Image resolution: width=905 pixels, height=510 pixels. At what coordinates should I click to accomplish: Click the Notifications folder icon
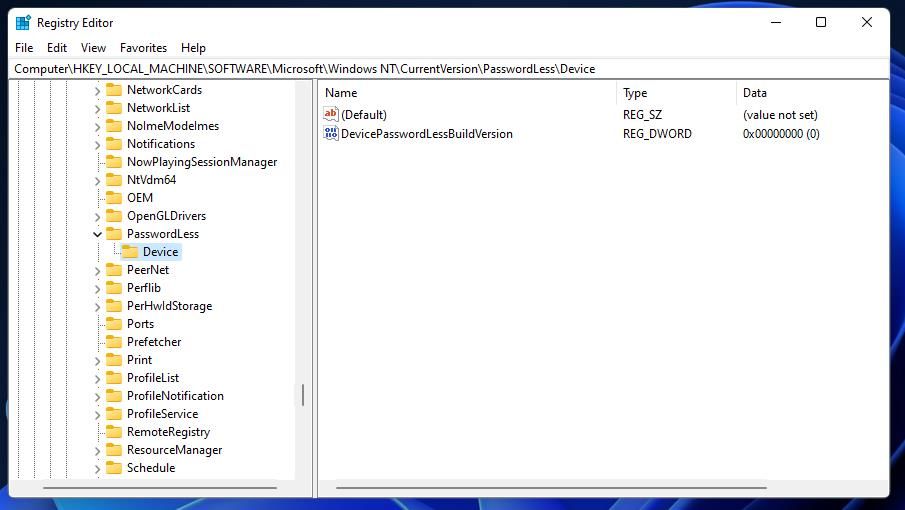(114, 143)
